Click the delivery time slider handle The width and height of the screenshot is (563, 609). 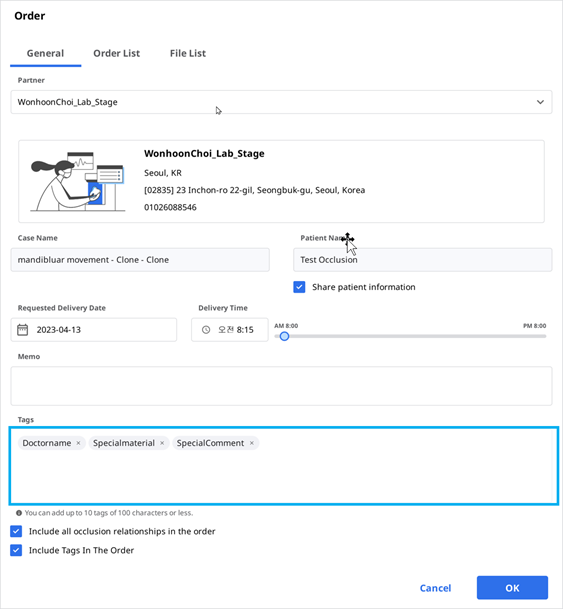pyautogui.click(x=284, y=336)
